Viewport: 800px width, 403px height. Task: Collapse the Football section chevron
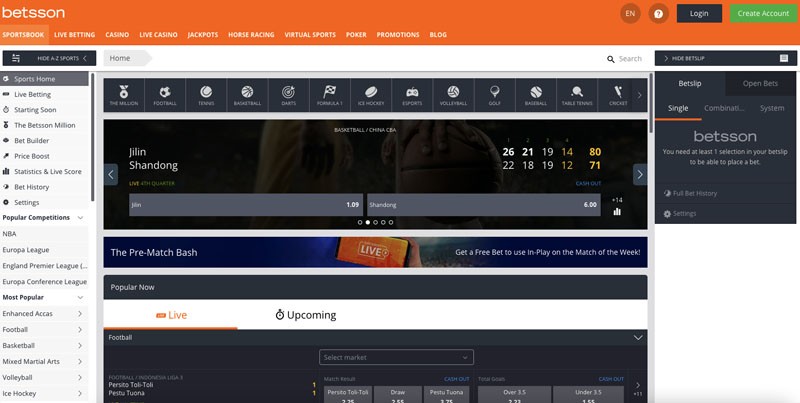(638, 337)
